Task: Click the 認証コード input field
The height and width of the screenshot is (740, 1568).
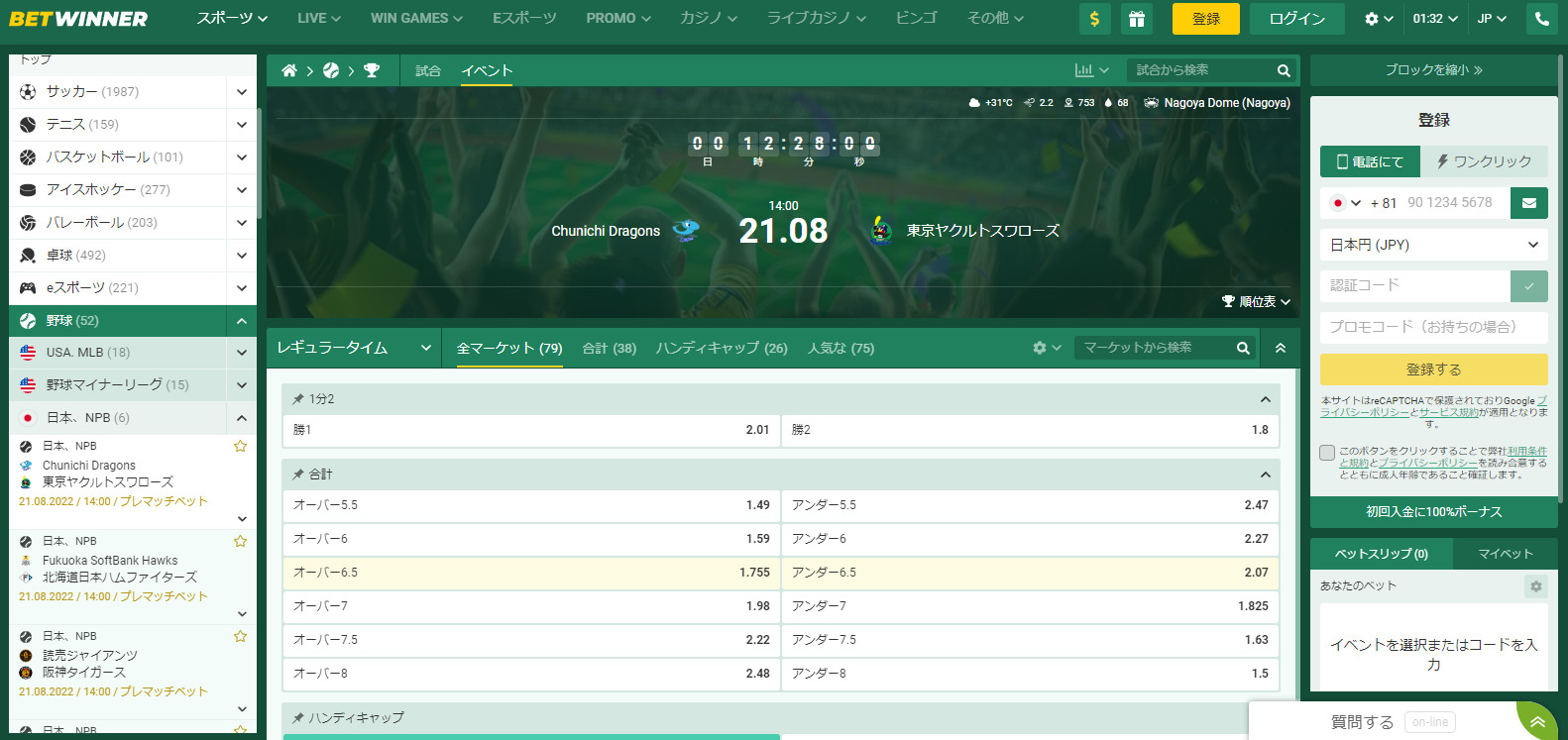Action: click(x=1415, y=286)
